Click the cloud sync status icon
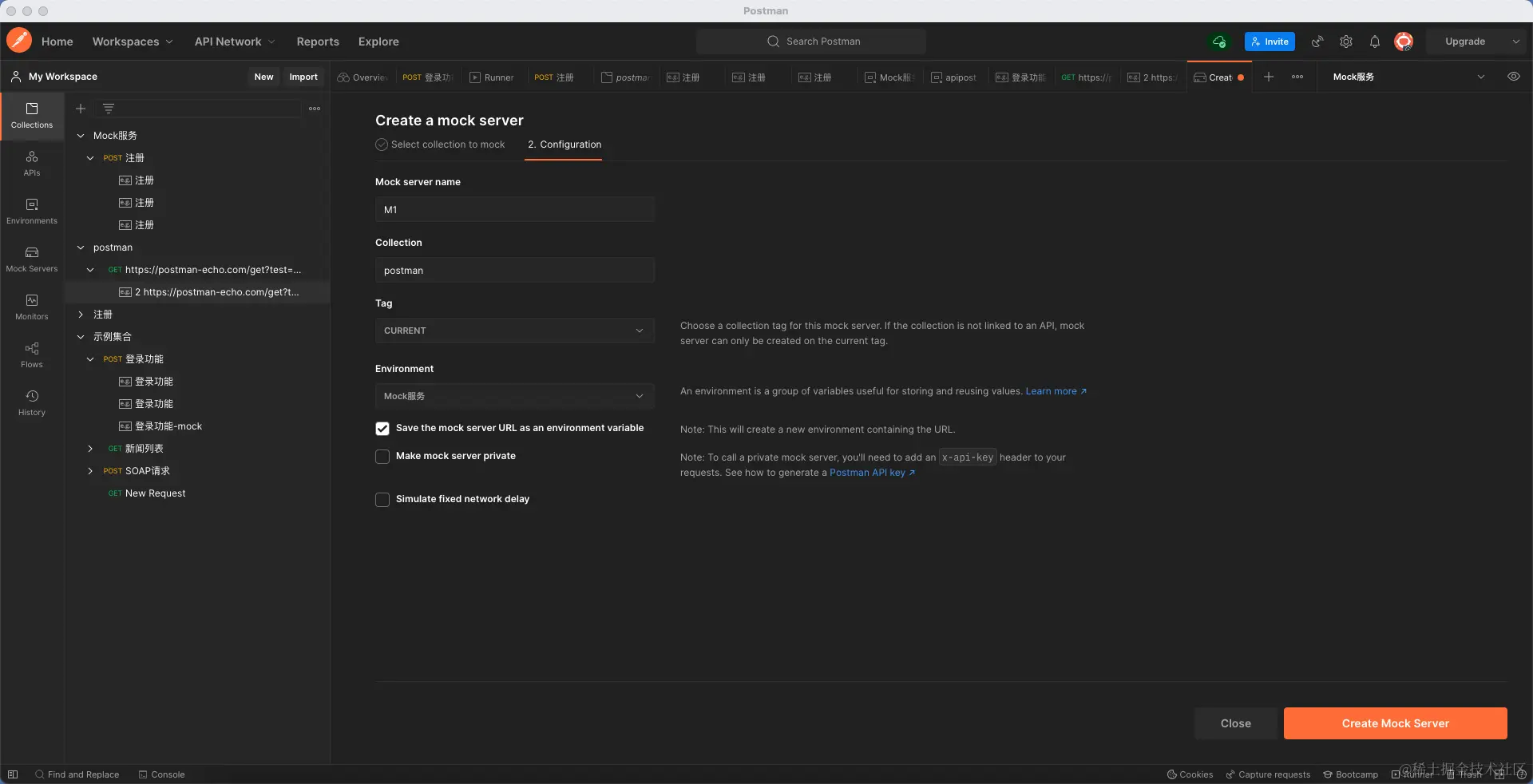 (x=1219, y=42)
